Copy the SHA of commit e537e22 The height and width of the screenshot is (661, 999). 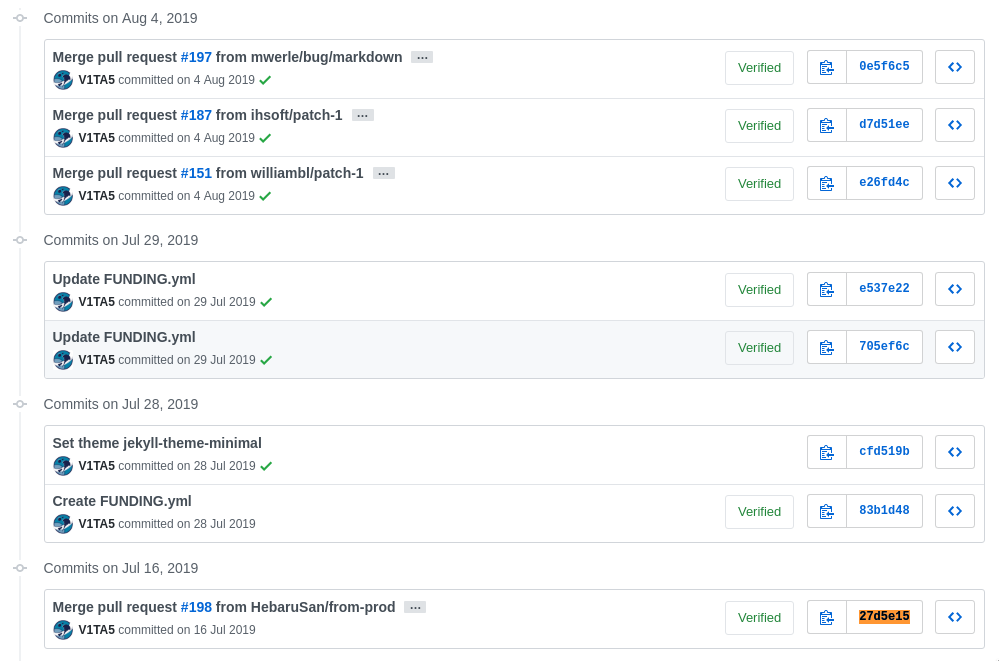pyautogui.click(x=826, y=289)
